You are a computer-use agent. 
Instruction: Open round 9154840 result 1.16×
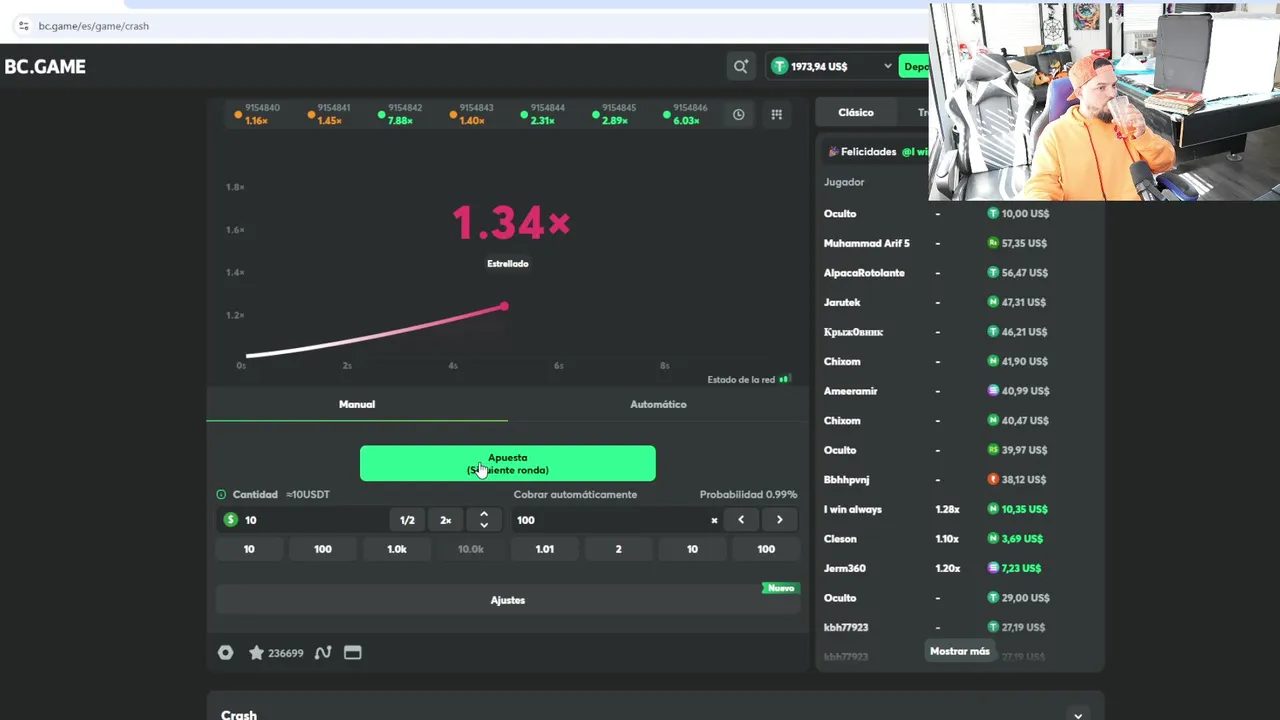pyautogui.click(x=257, y=114)
